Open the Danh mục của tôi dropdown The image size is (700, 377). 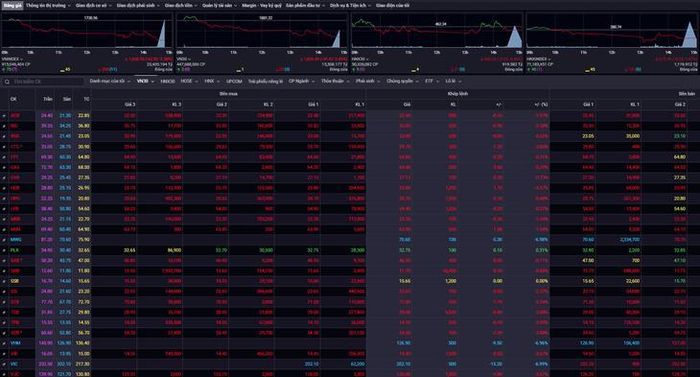(110, 81)
